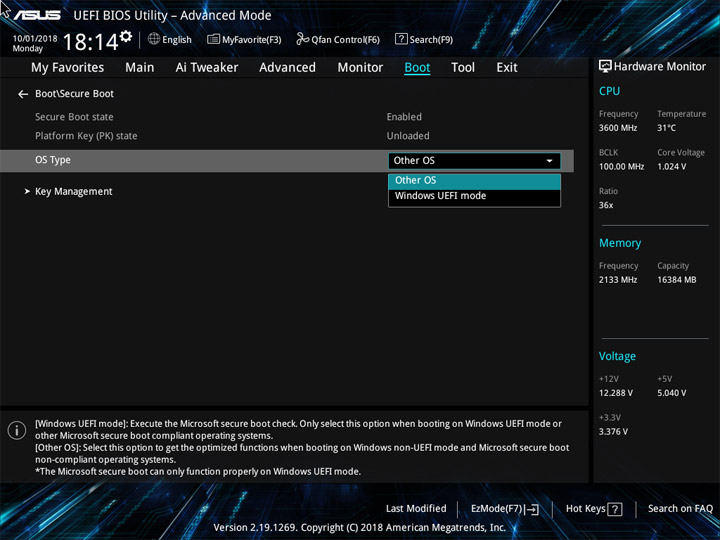This screenshot has width=720, height=540.
Task: Go to the Exit tab
Action: [506, 68]
